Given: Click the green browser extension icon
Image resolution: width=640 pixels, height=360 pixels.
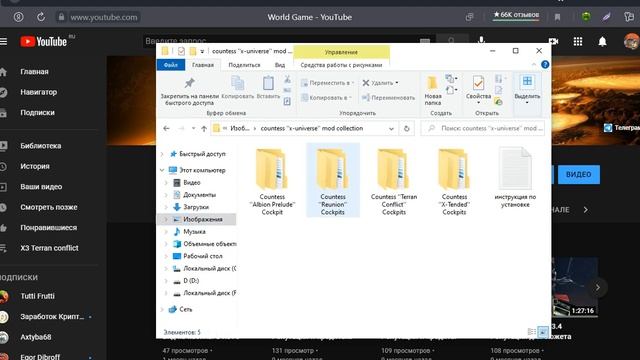Looking at the screenshot, I should 586,17.
